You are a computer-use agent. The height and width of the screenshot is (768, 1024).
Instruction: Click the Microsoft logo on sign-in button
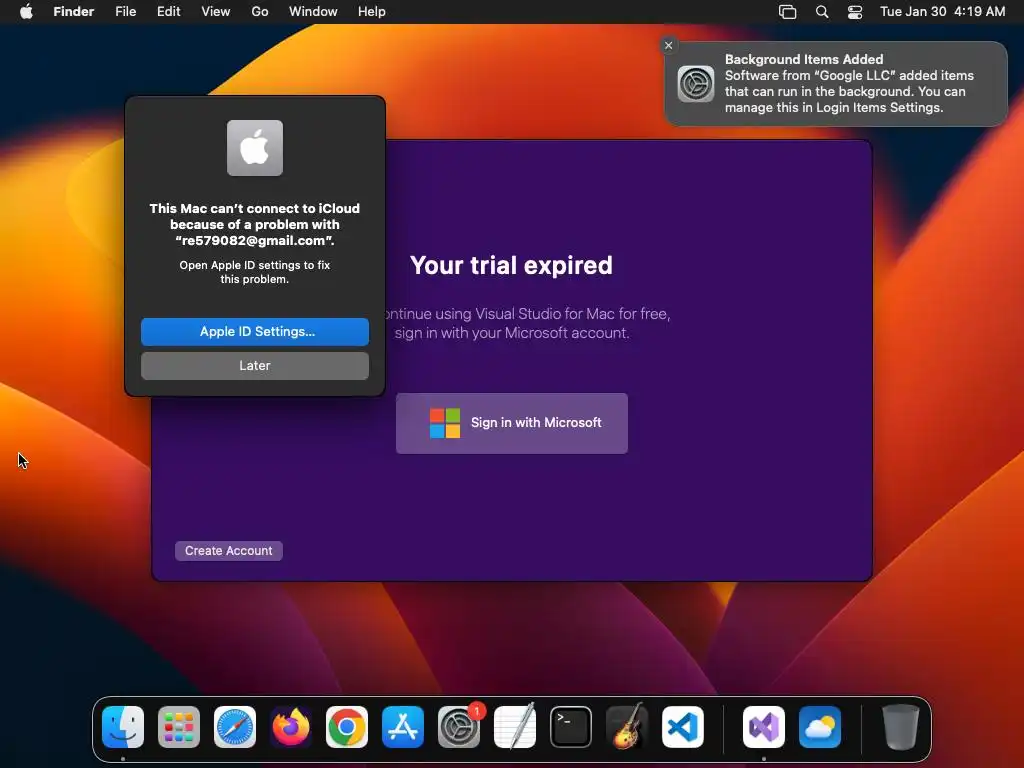click(445, 423)
